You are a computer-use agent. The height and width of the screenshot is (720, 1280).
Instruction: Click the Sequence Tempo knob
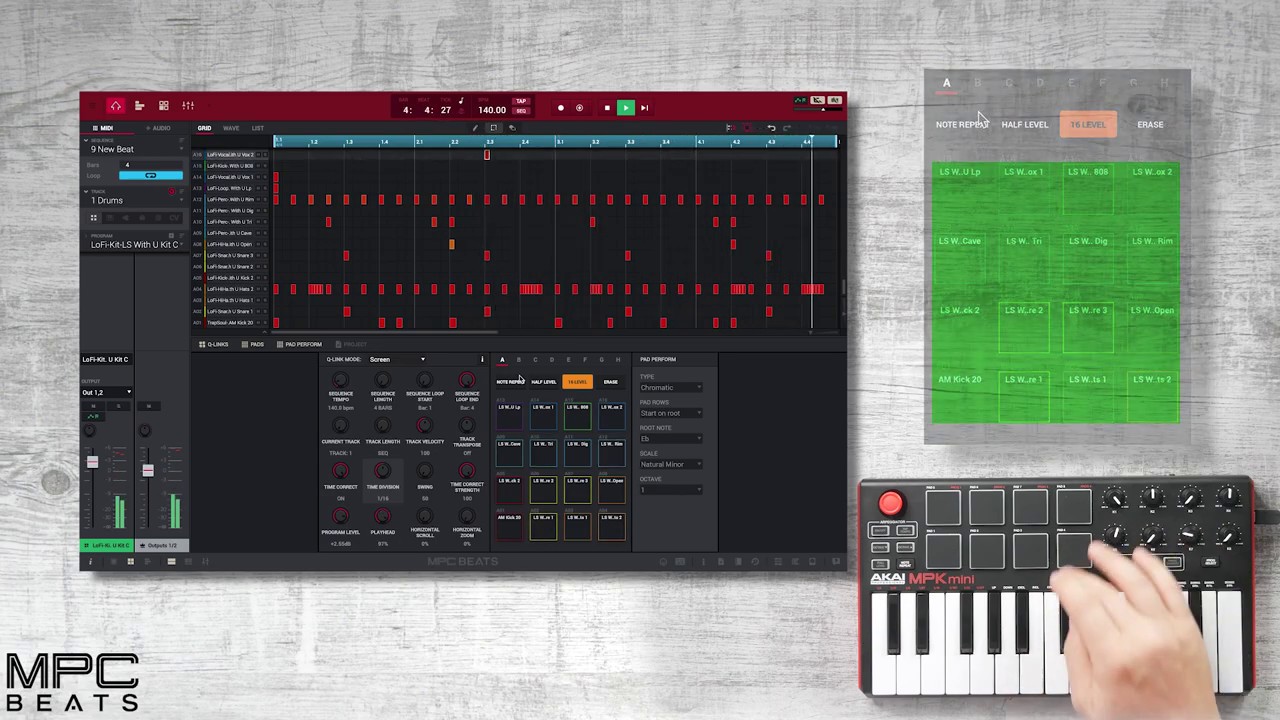(x=340, y=381)
